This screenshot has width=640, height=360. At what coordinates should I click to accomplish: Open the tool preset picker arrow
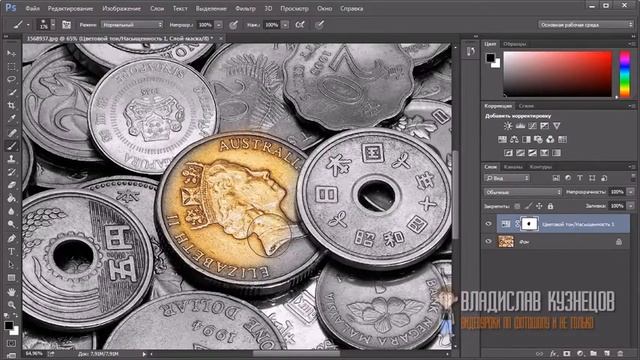tap(28, 25)
